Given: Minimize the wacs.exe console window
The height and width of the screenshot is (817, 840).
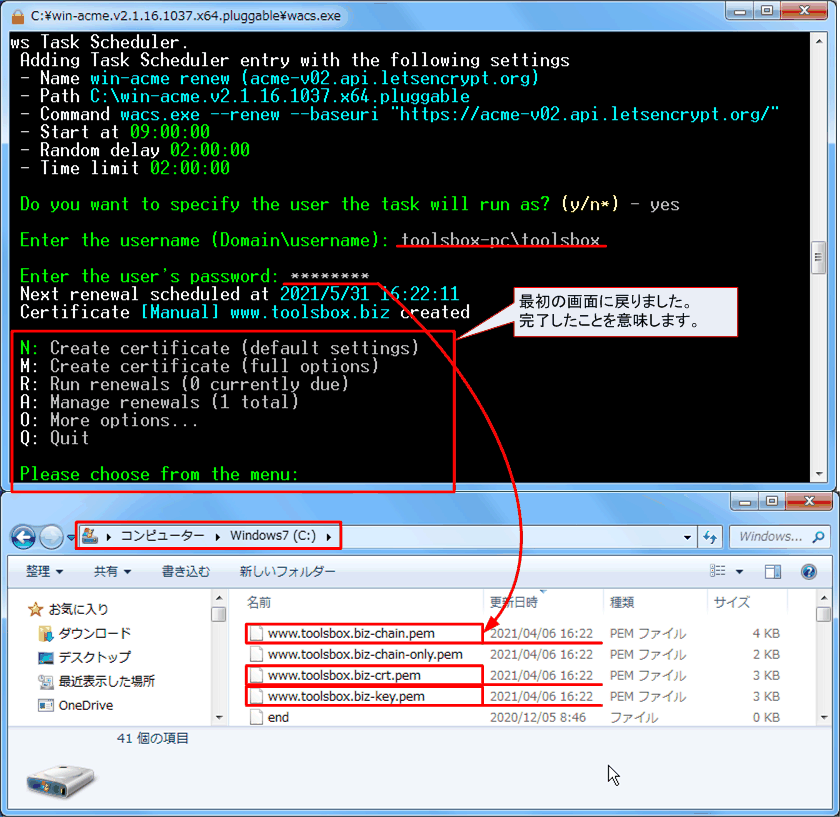Looking at the screenshot, I should click(740, 11).
